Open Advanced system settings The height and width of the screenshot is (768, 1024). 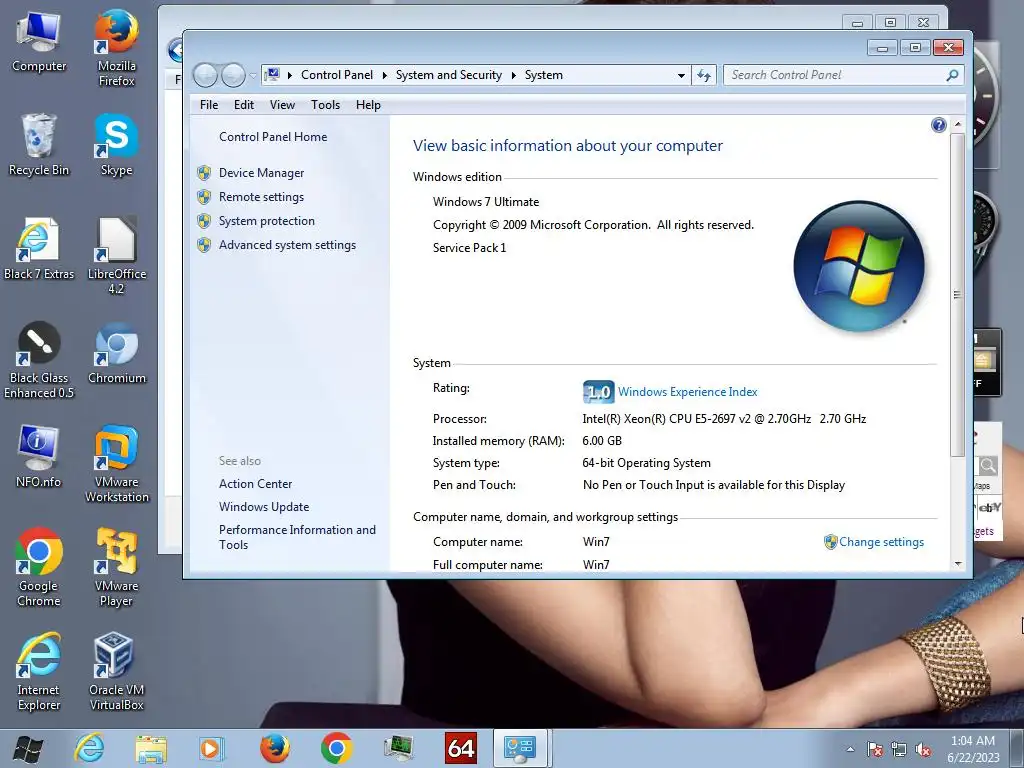pos(287,245)
